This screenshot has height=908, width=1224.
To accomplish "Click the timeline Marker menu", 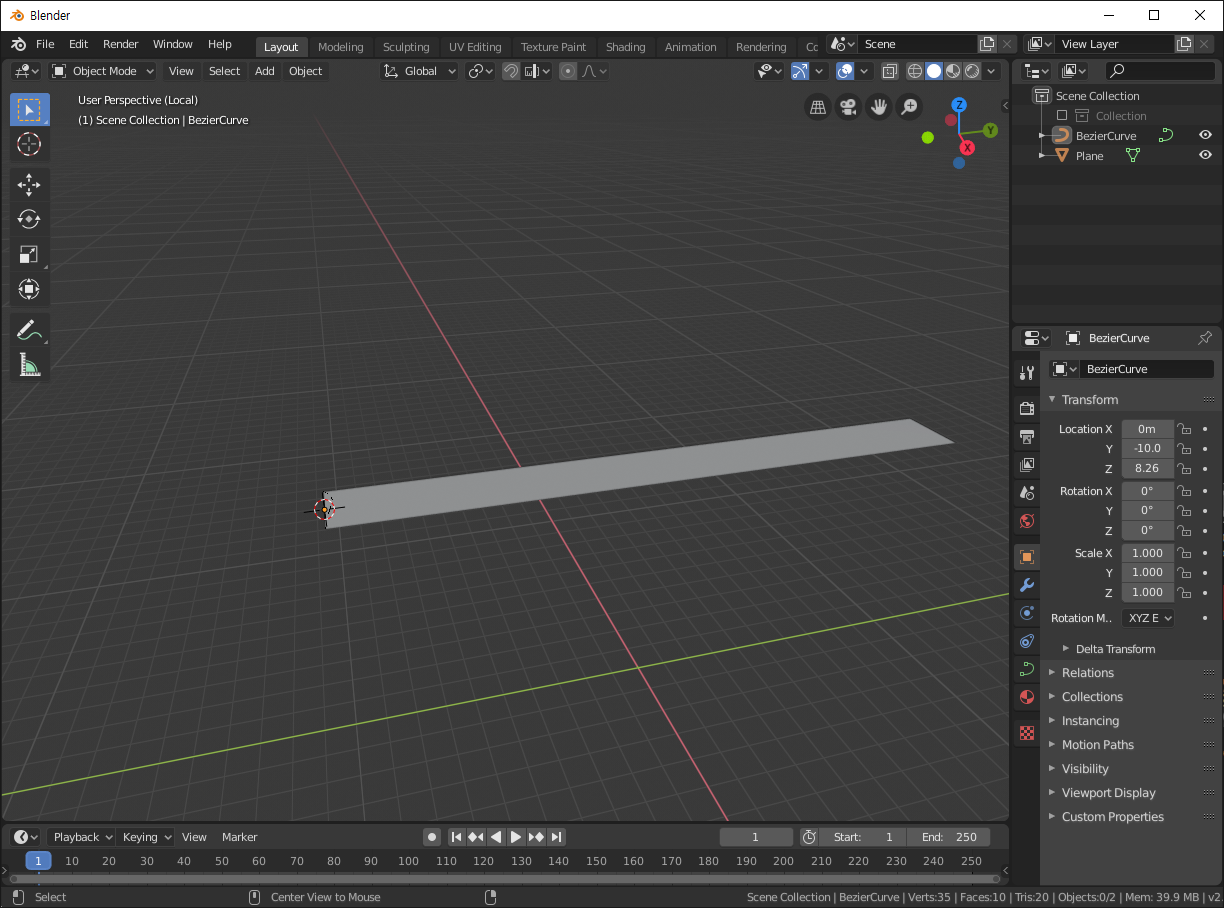I will (x=239, y=837).
